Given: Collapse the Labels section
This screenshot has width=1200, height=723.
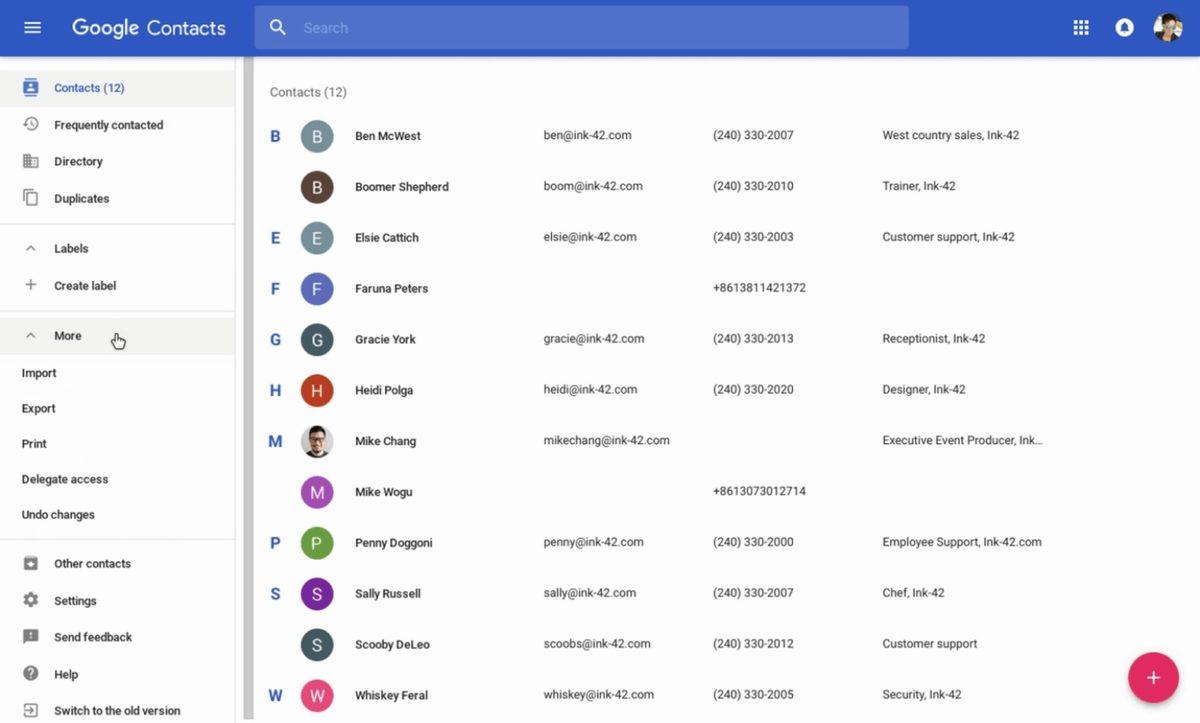Looking at the screenshot, I should pos(31,248).
